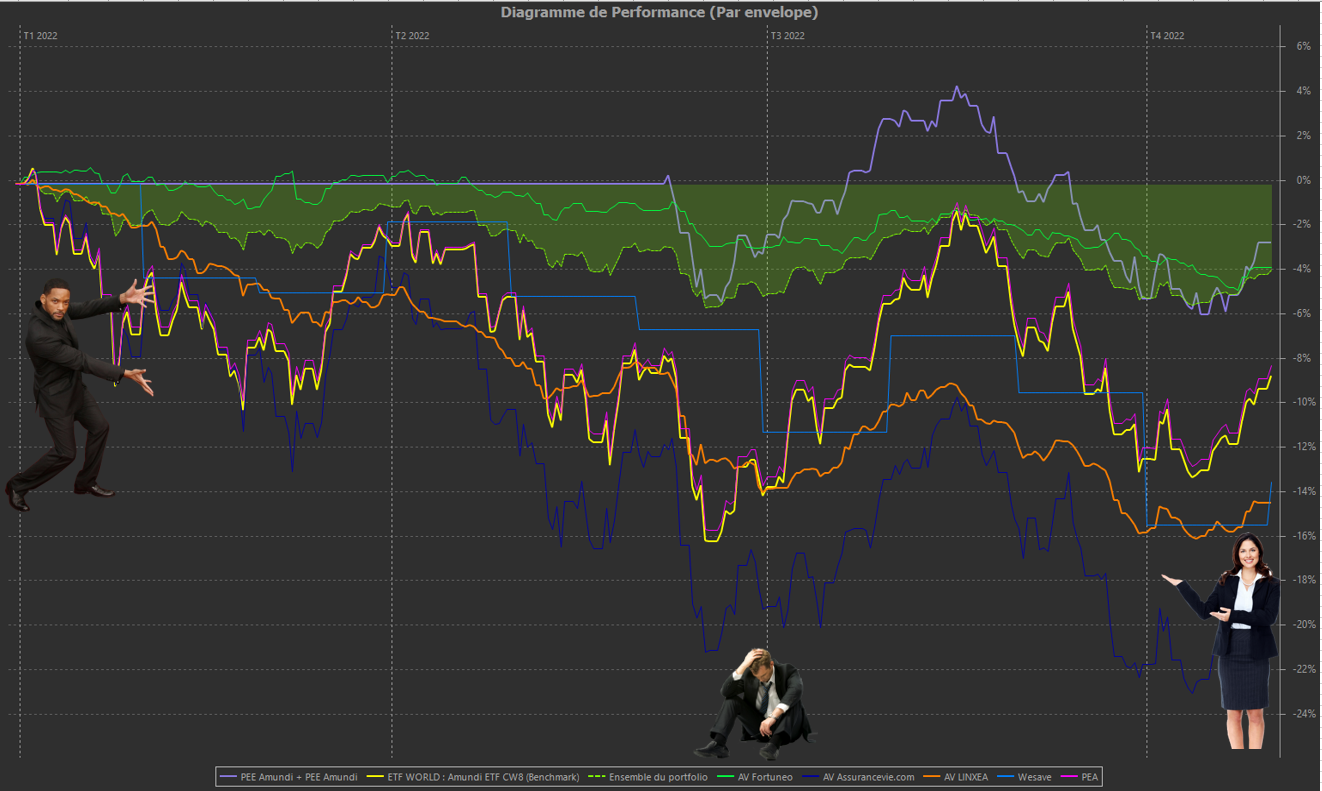
Task: Click the 0% label on the vertical axis
Action: click(x=1303, y=180)
